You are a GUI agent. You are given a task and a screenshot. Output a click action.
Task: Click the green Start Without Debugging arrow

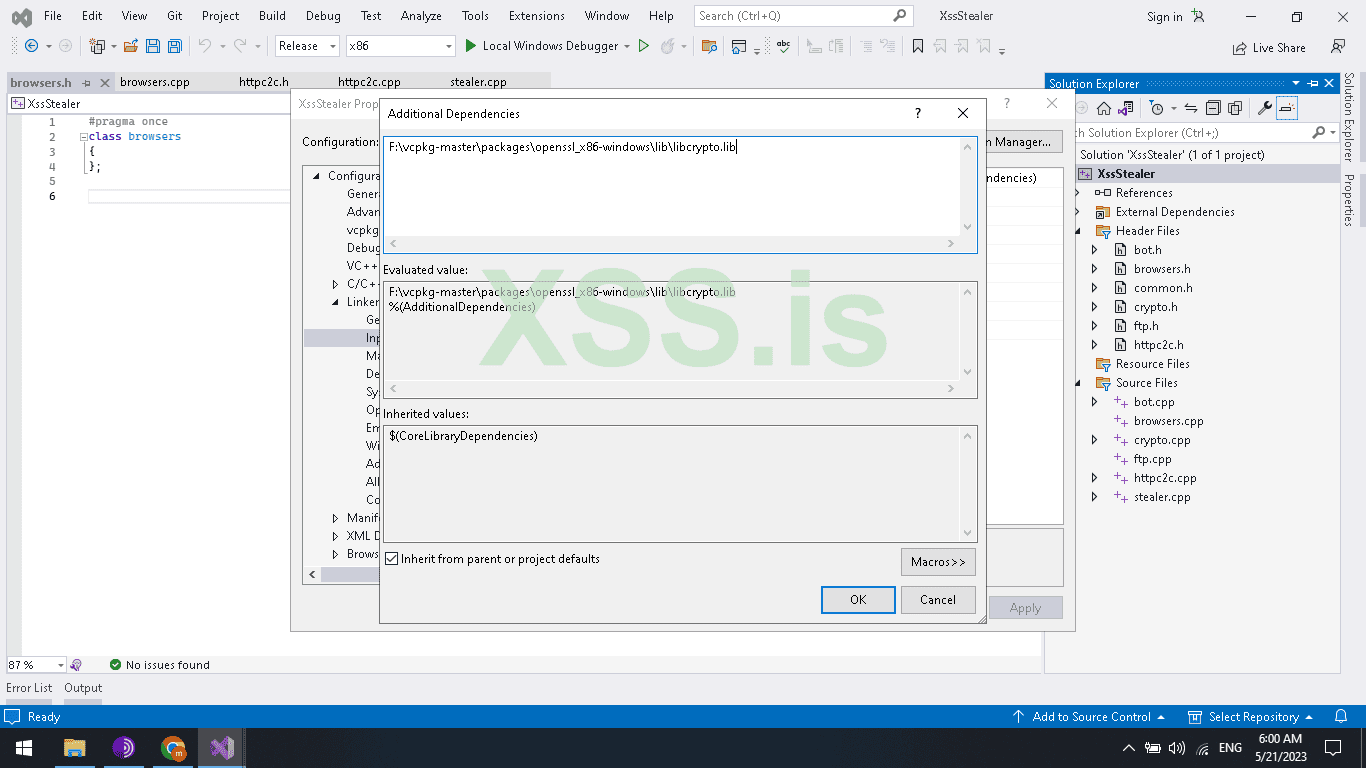pyautogui.click(x=644, y=46)
